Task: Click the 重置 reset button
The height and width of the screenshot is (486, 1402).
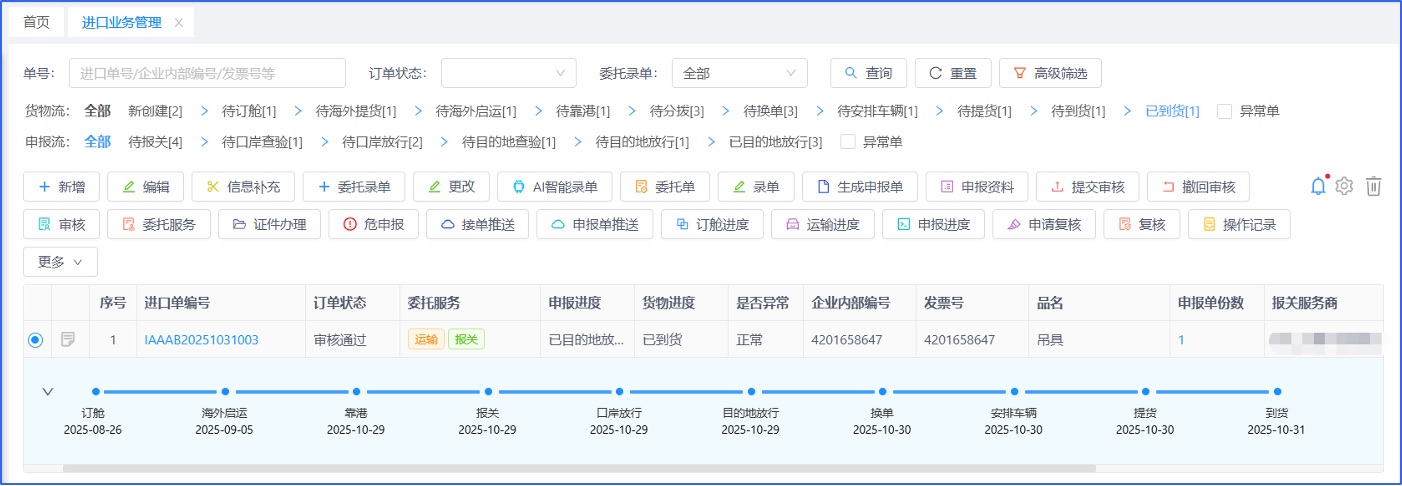Action: point(953,73)
